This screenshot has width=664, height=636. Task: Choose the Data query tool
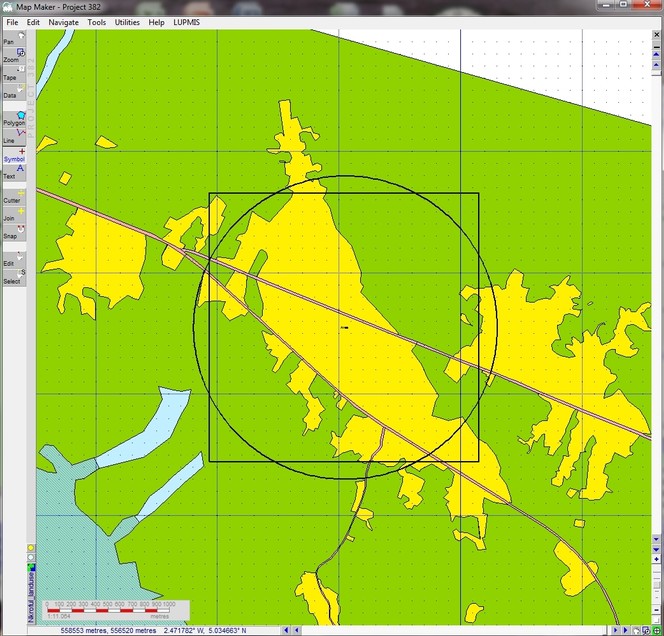point(14,91)
